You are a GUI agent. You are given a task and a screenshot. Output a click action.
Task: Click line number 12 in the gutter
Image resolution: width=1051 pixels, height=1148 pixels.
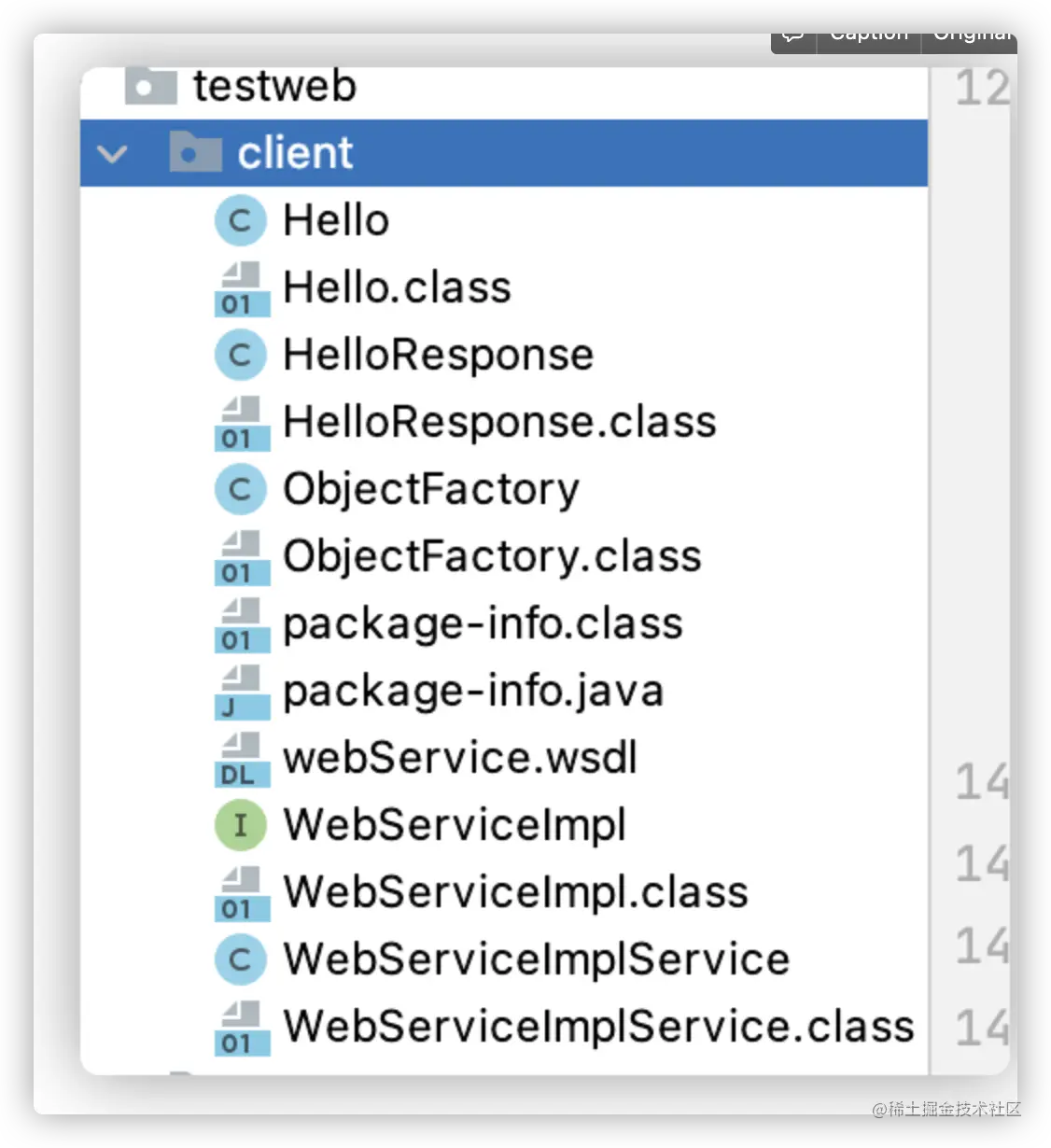(x=982, y=89)
